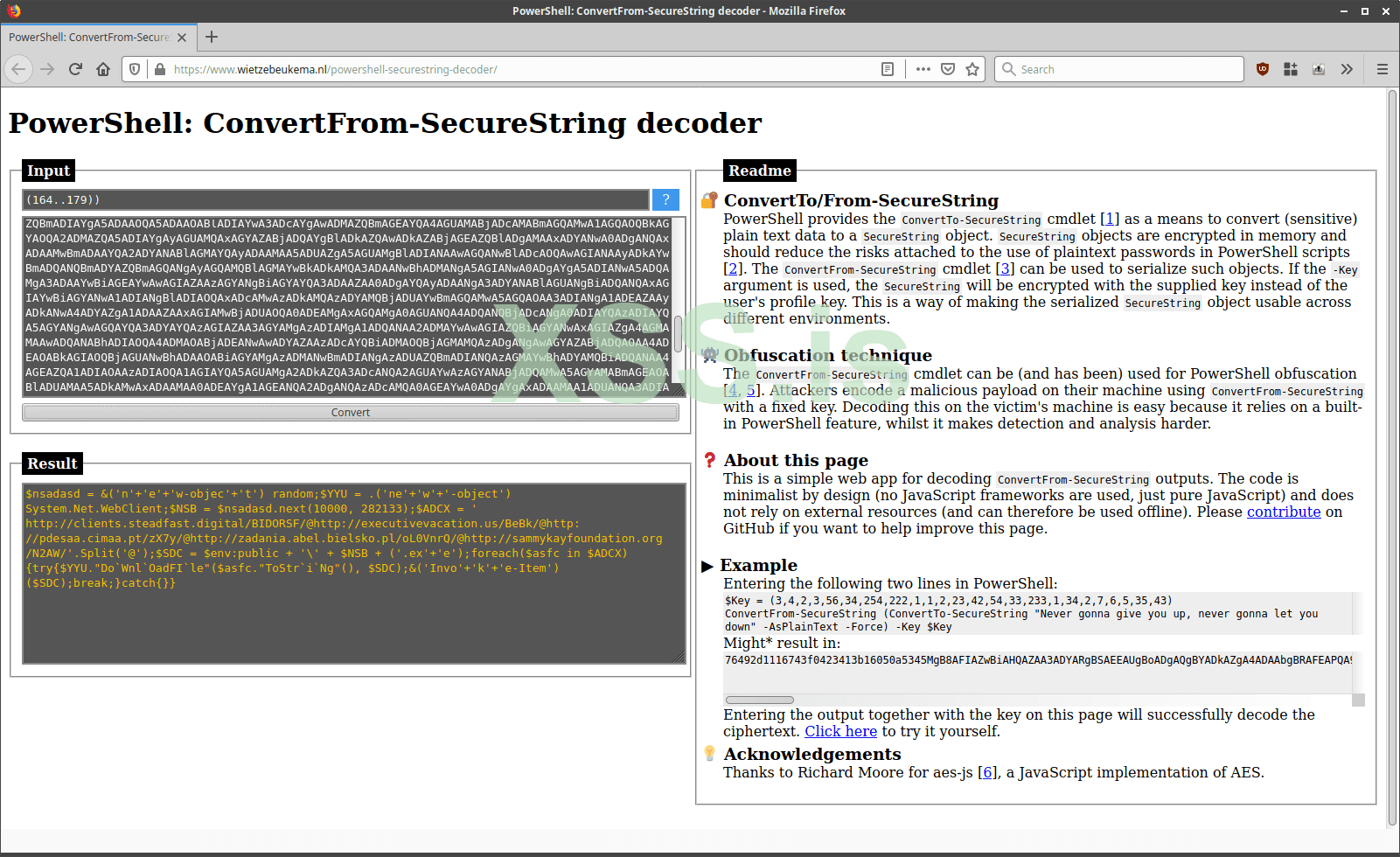Focus the key input field containing (164..179))
The image size is (1400, 857).
336,199
